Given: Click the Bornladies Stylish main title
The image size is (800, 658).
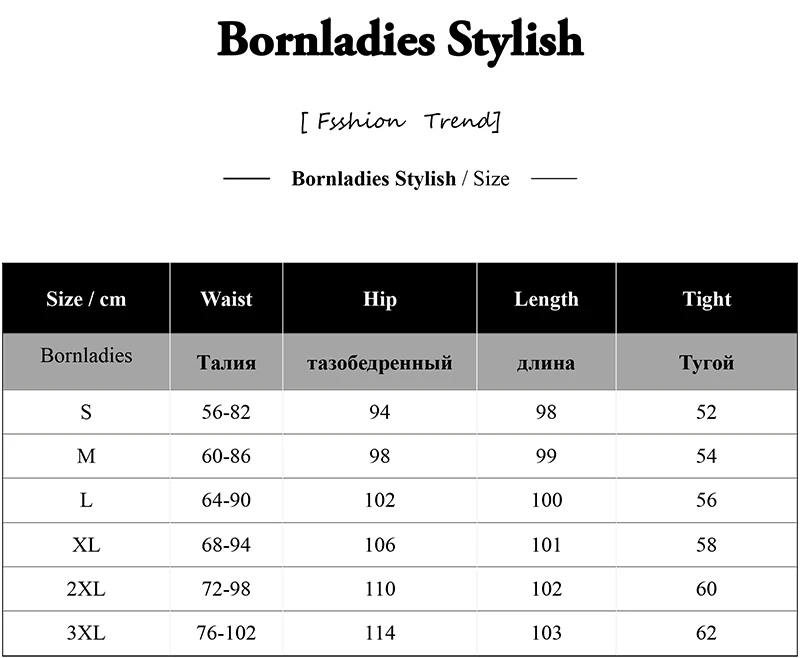Looking at the screenshot, I should [400, 39].
